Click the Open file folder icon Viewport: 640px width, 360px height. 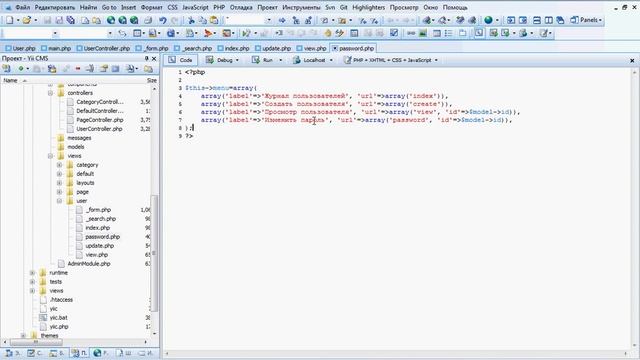point(27,20)
